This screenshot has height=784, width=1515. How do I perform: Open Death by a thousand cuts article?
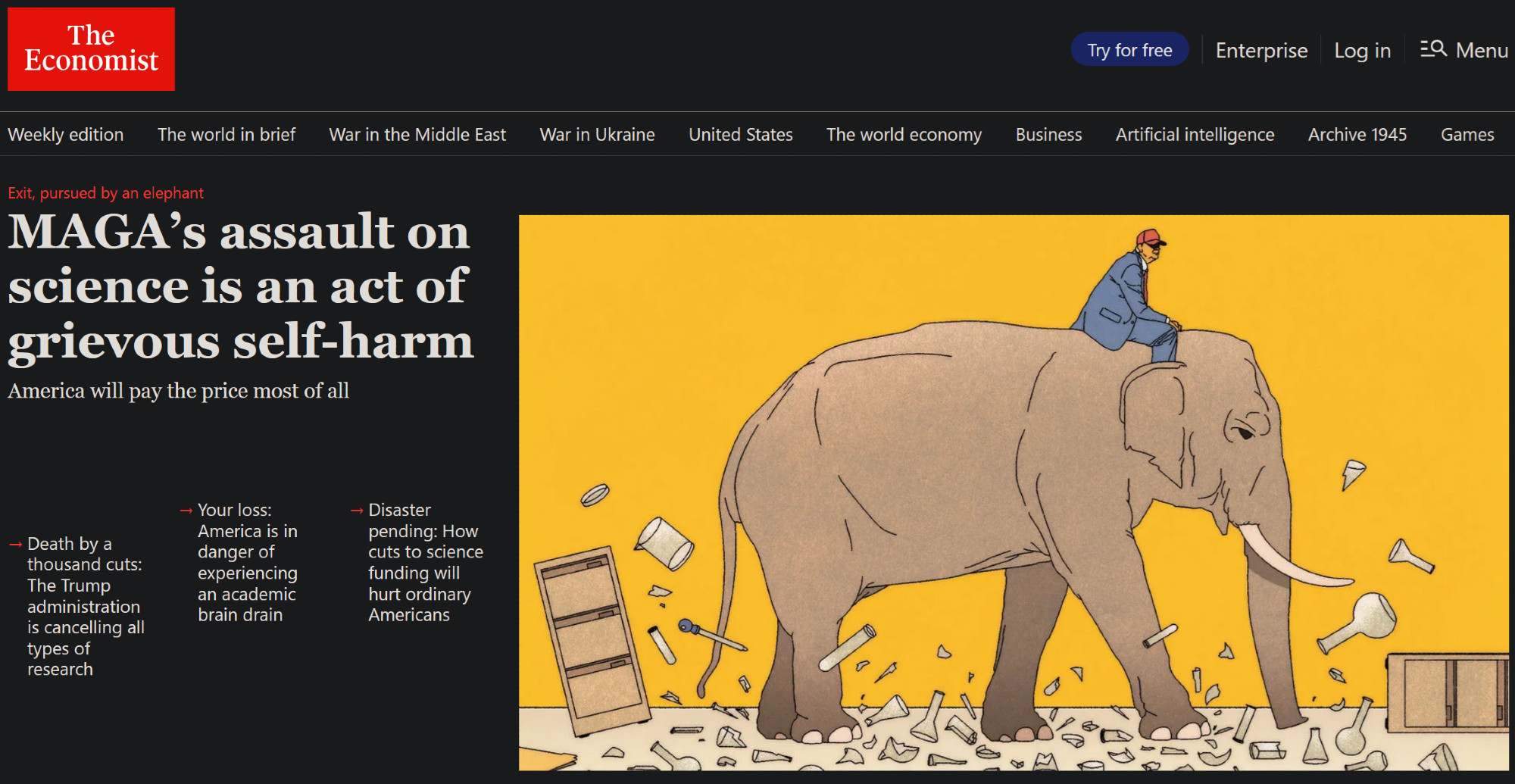[x=86, y=606]
